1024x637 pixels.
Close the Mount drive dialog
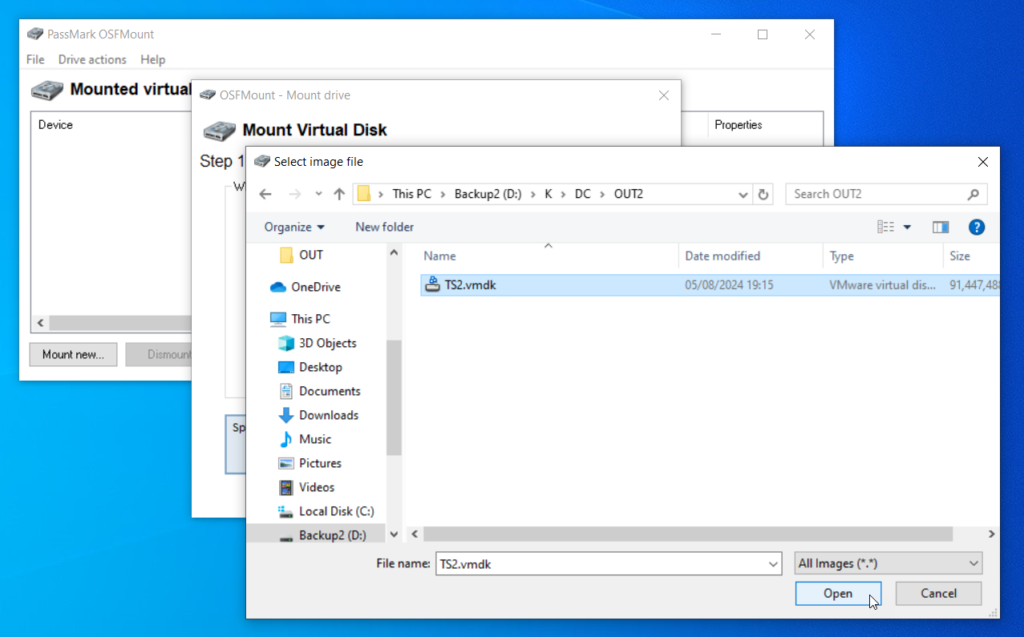click(664, 95)
